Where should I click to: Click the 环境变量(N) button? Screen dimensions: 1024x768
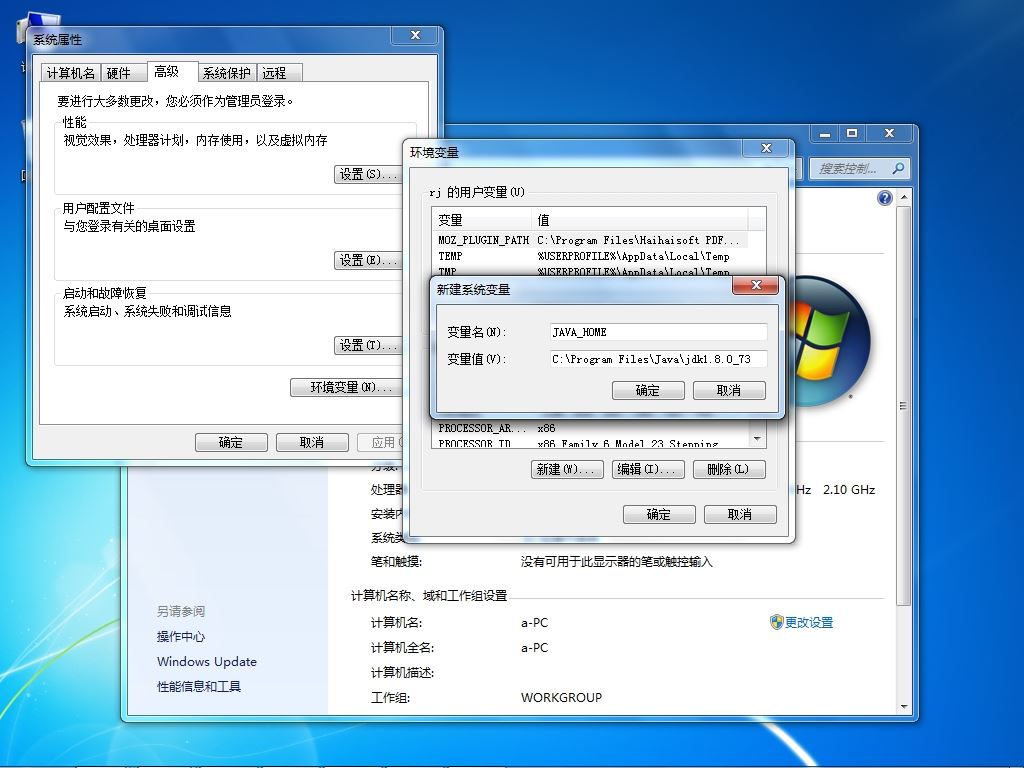347,388
